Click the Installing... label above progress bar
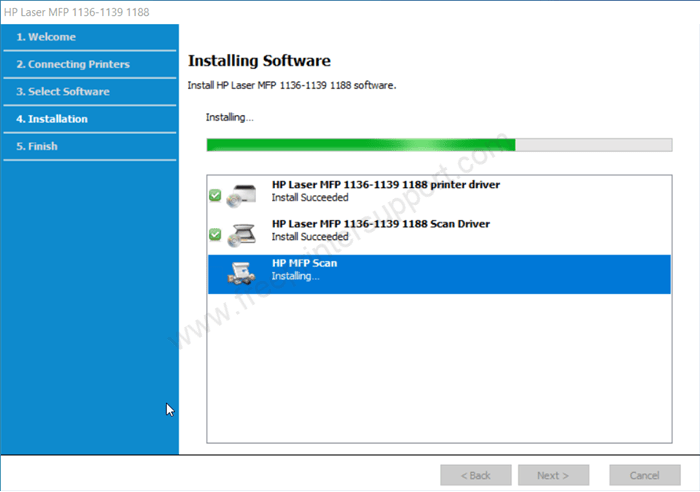Screen dimensions: 700x492 click(229, 117)
